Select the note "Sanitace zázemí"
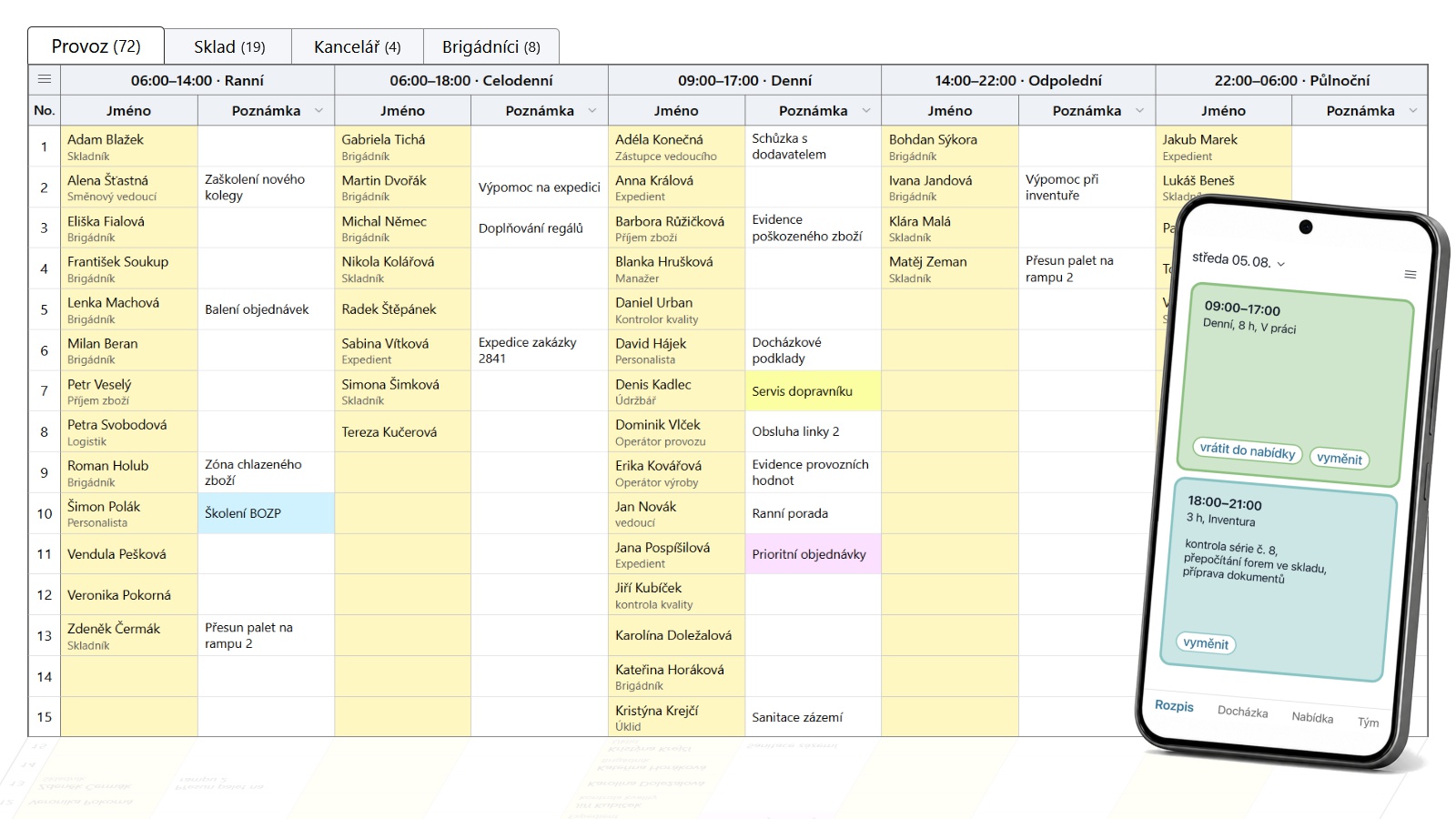1456x819 pixels. 813,717
